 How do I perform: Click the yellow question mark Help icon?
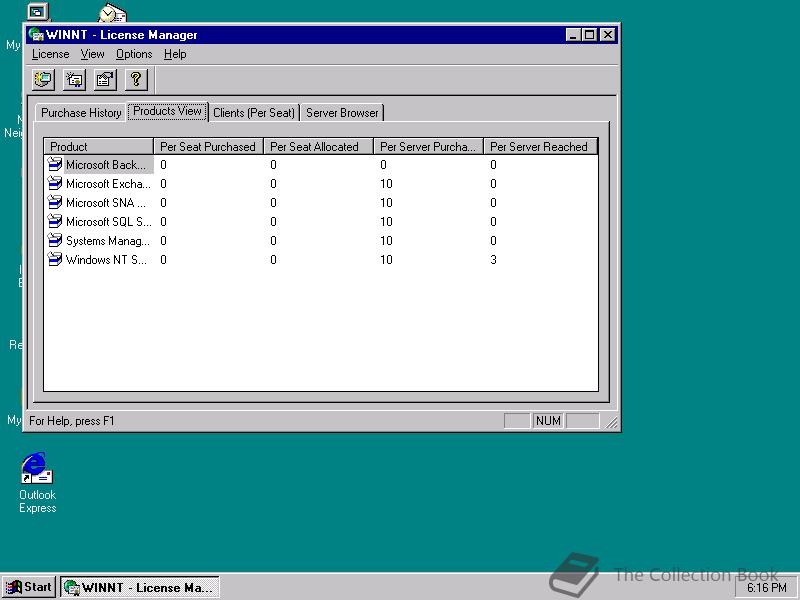[x=136, y=80]
